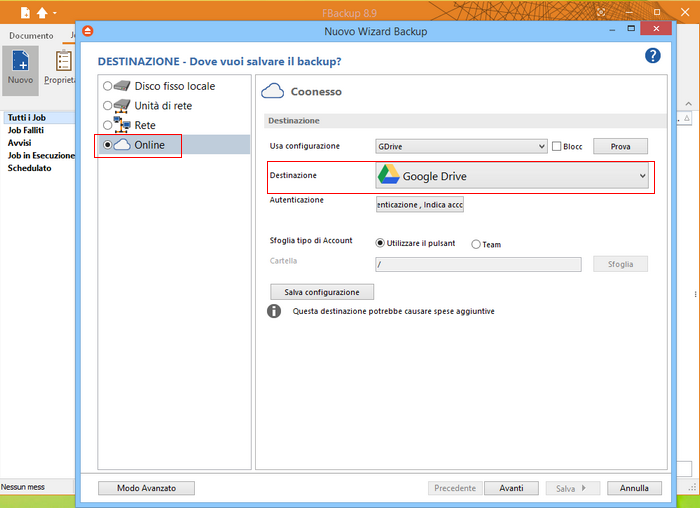Viewport: 700px width, 508px height.
Task: Click the Autenticazione field
Action: (419, 204)
